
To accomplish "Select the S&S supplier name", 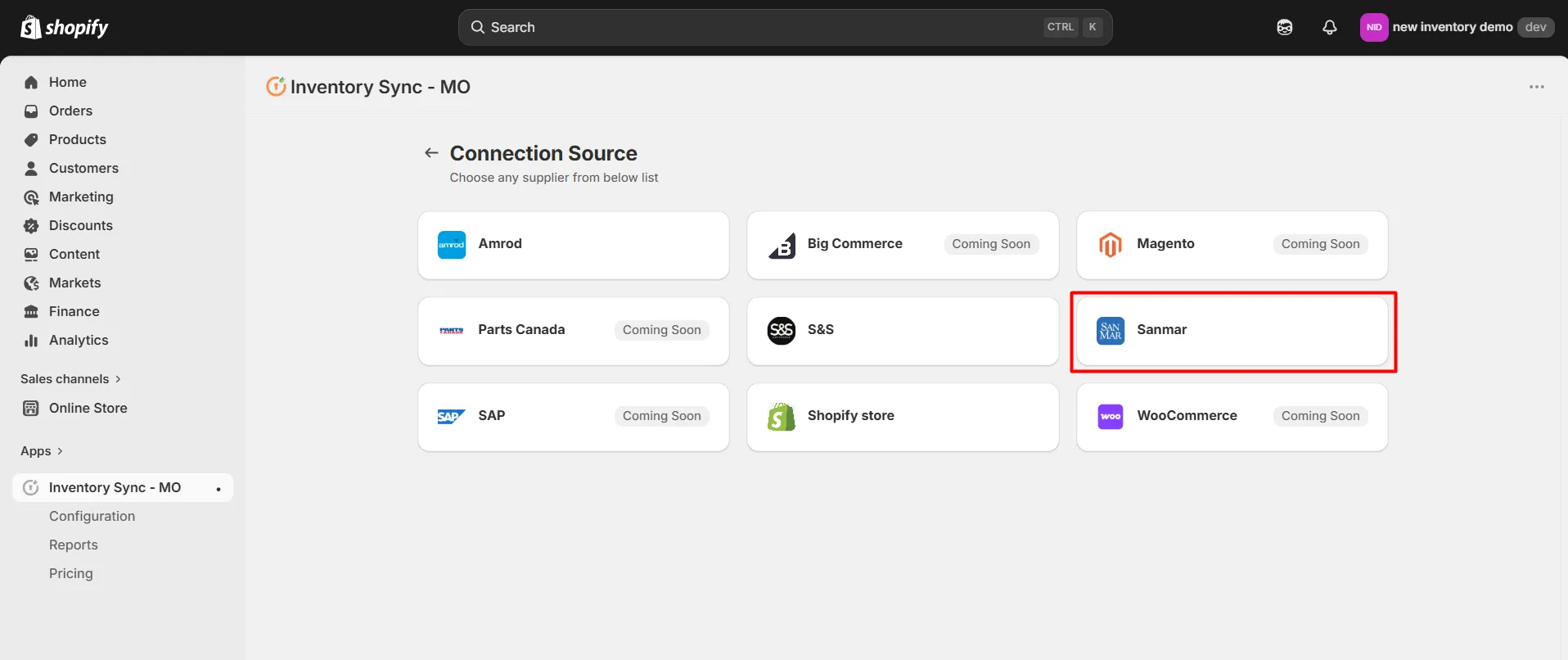I will point(821,329).
